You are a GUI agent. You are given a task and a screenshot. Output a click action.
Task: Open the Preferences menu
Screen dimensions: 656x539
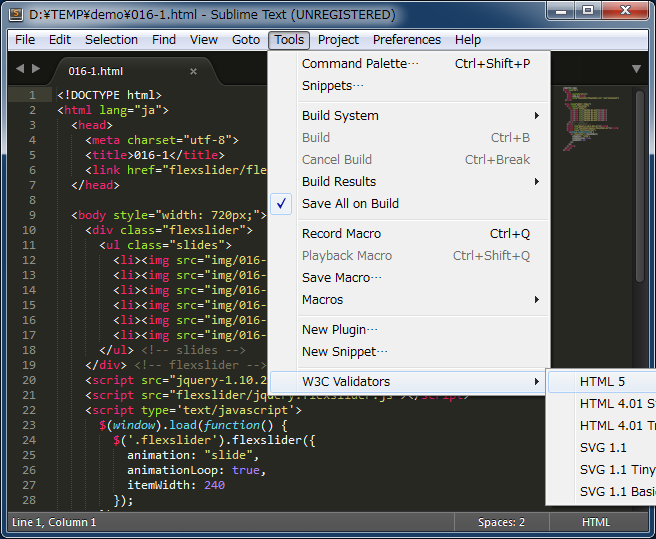(x=407, y=40)
